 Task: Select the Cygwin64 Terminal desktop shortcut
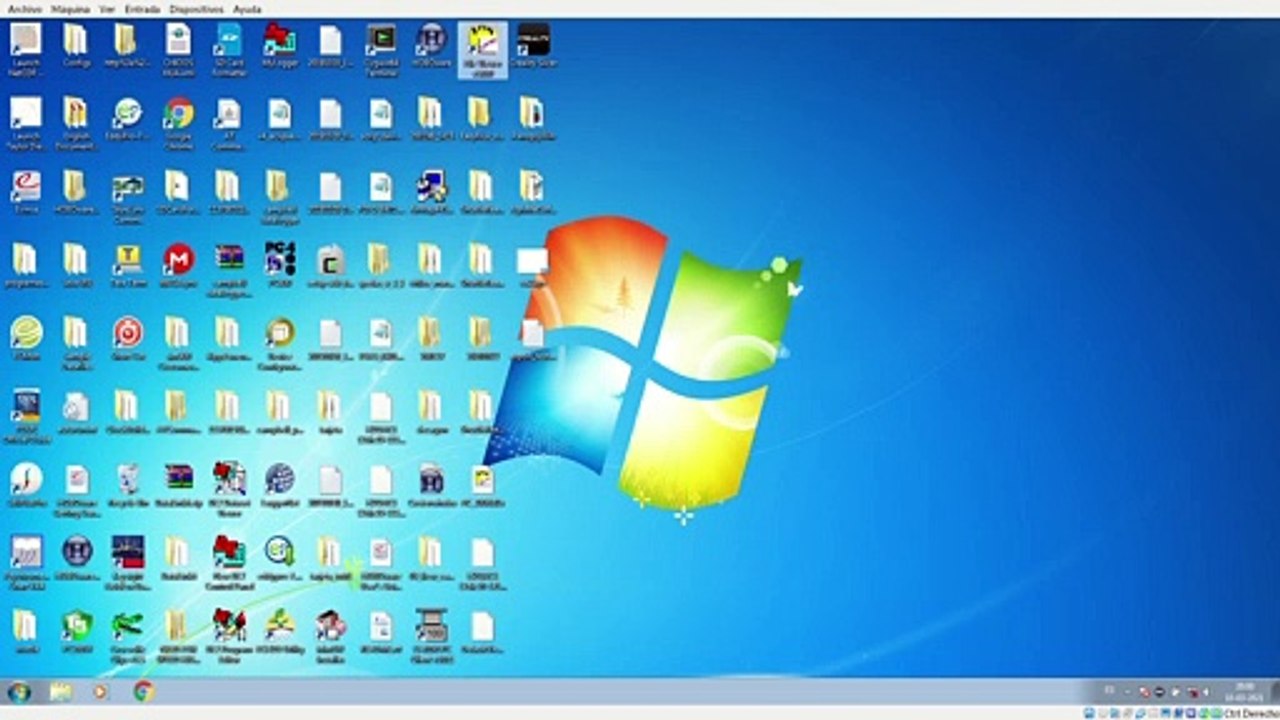[x=381, y=50]
